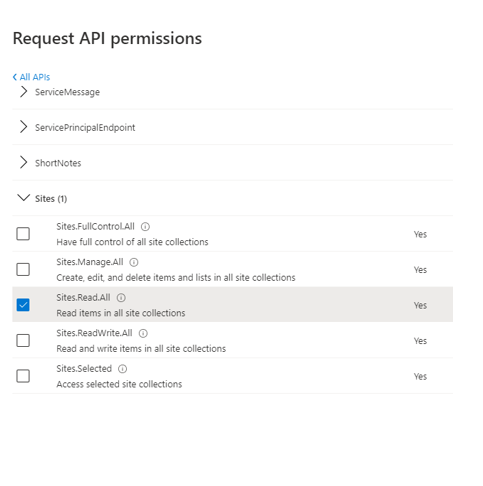Click 'Read items in all site collections'
Viewport: 483px width, 486px height.
click(x=121, y=313)
